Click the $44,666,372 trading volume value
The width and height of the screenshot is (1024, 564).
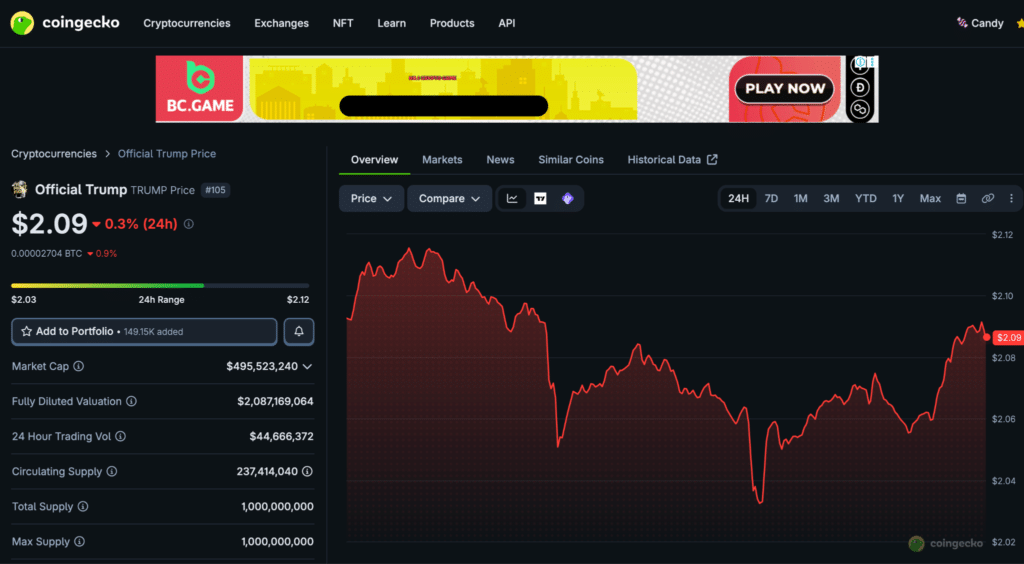point(281,436)
